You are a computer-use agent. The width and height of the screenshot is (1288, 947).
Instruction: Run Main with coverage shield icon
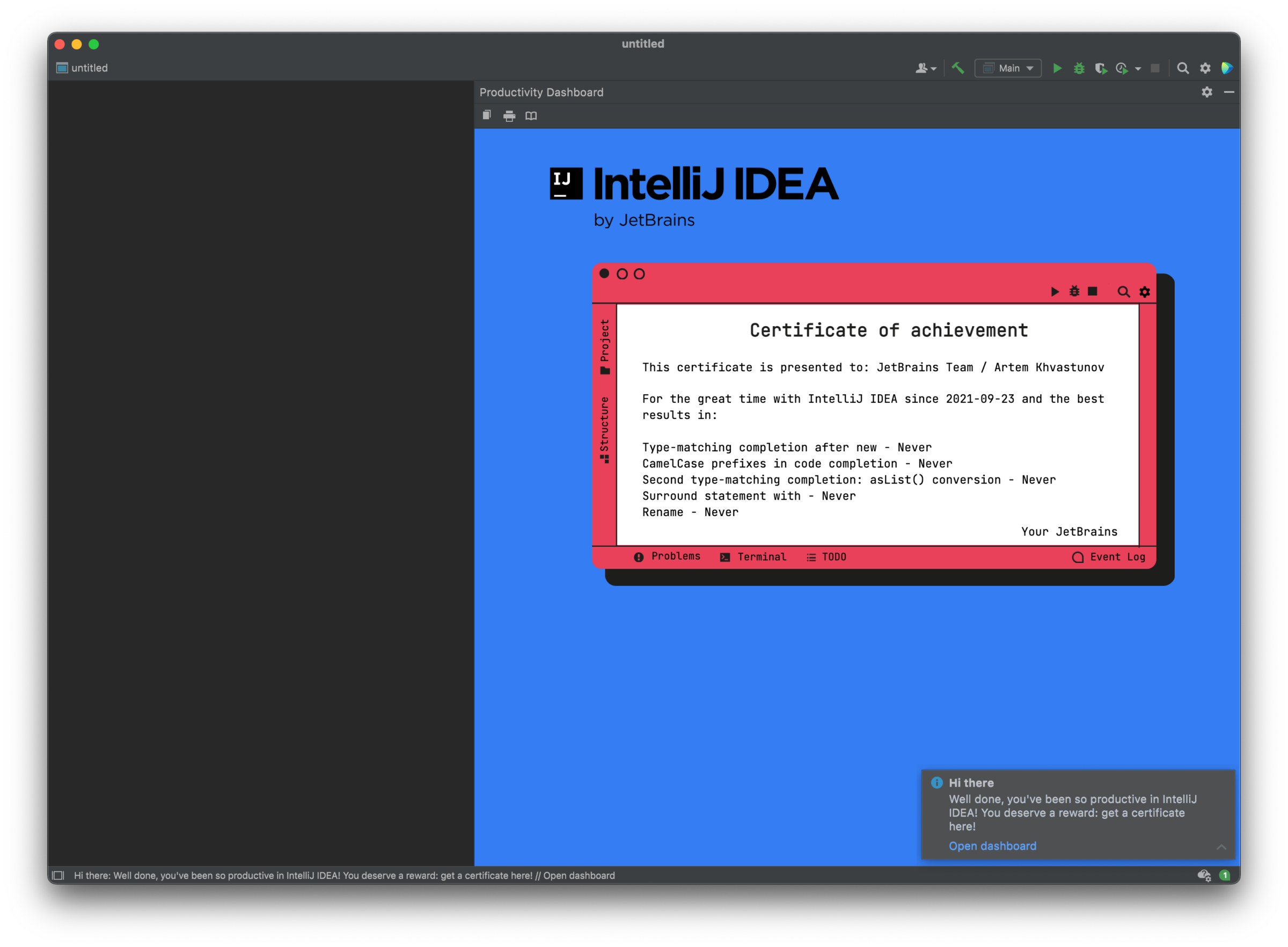[x=1101, y=68]
